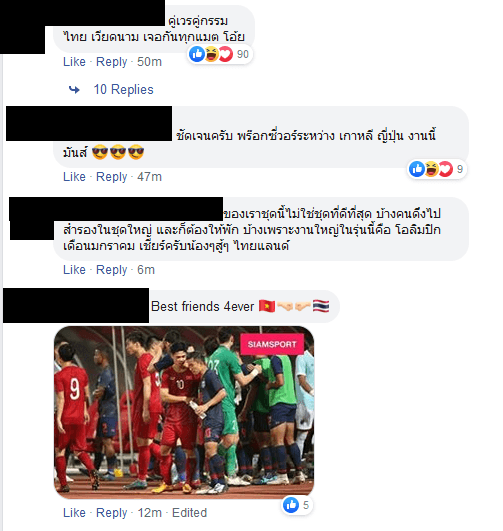This screenshot has width=503, height=531.
Task: Click the thumbs-up reaction icon showing 90 reactions
Action: 197,54
